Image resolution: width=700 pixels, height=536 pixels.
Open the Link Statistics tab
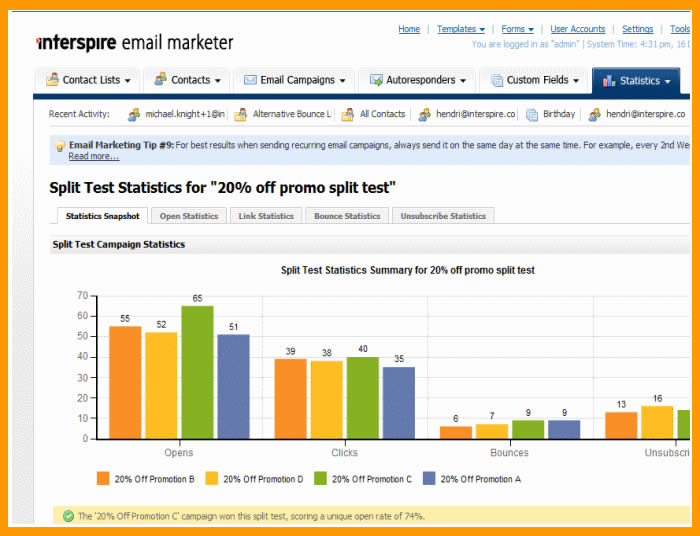pos(267,216)
